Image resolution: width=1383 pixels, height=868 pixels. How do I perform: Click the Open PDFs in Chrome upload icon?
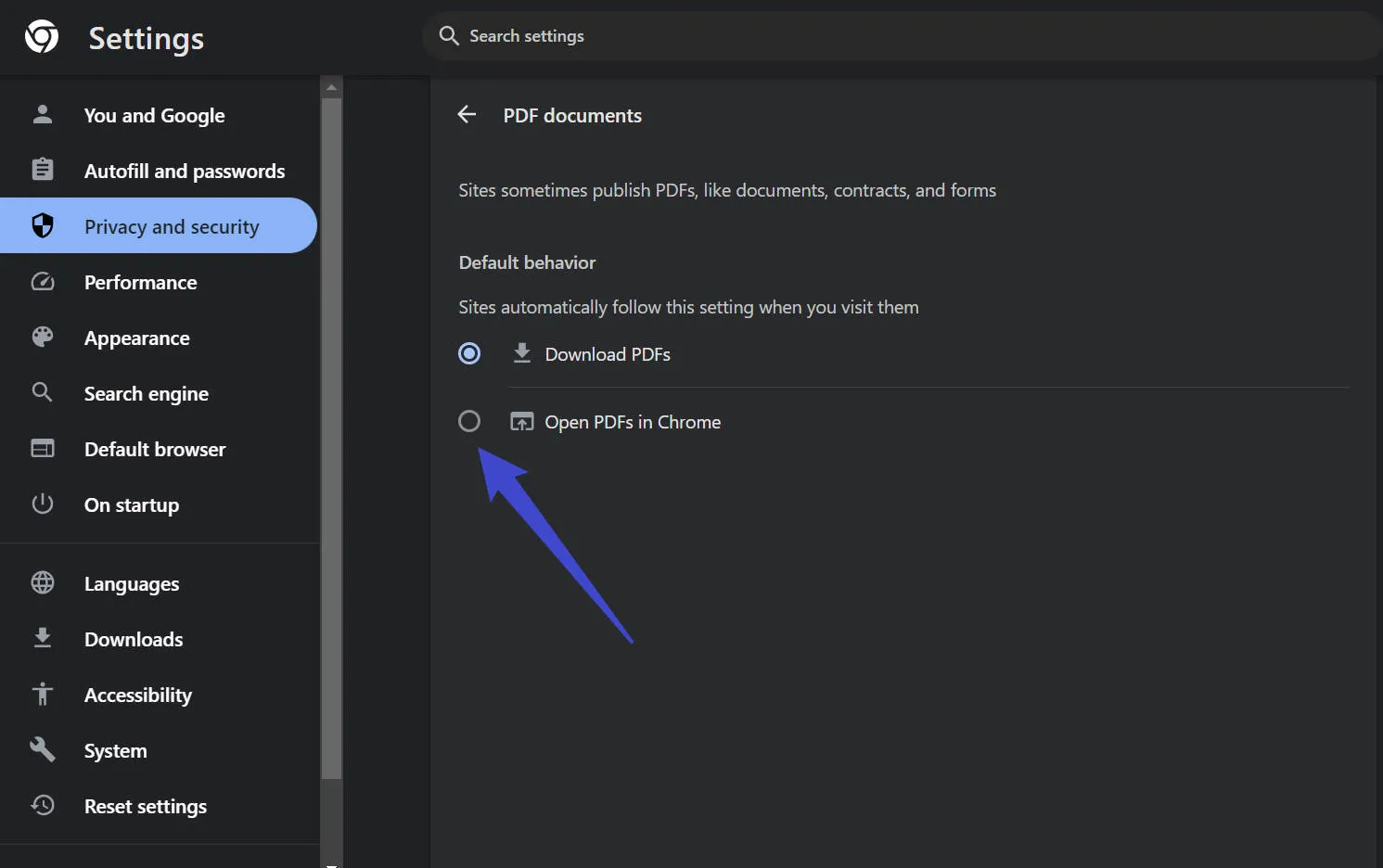click(x=521, y=421)
